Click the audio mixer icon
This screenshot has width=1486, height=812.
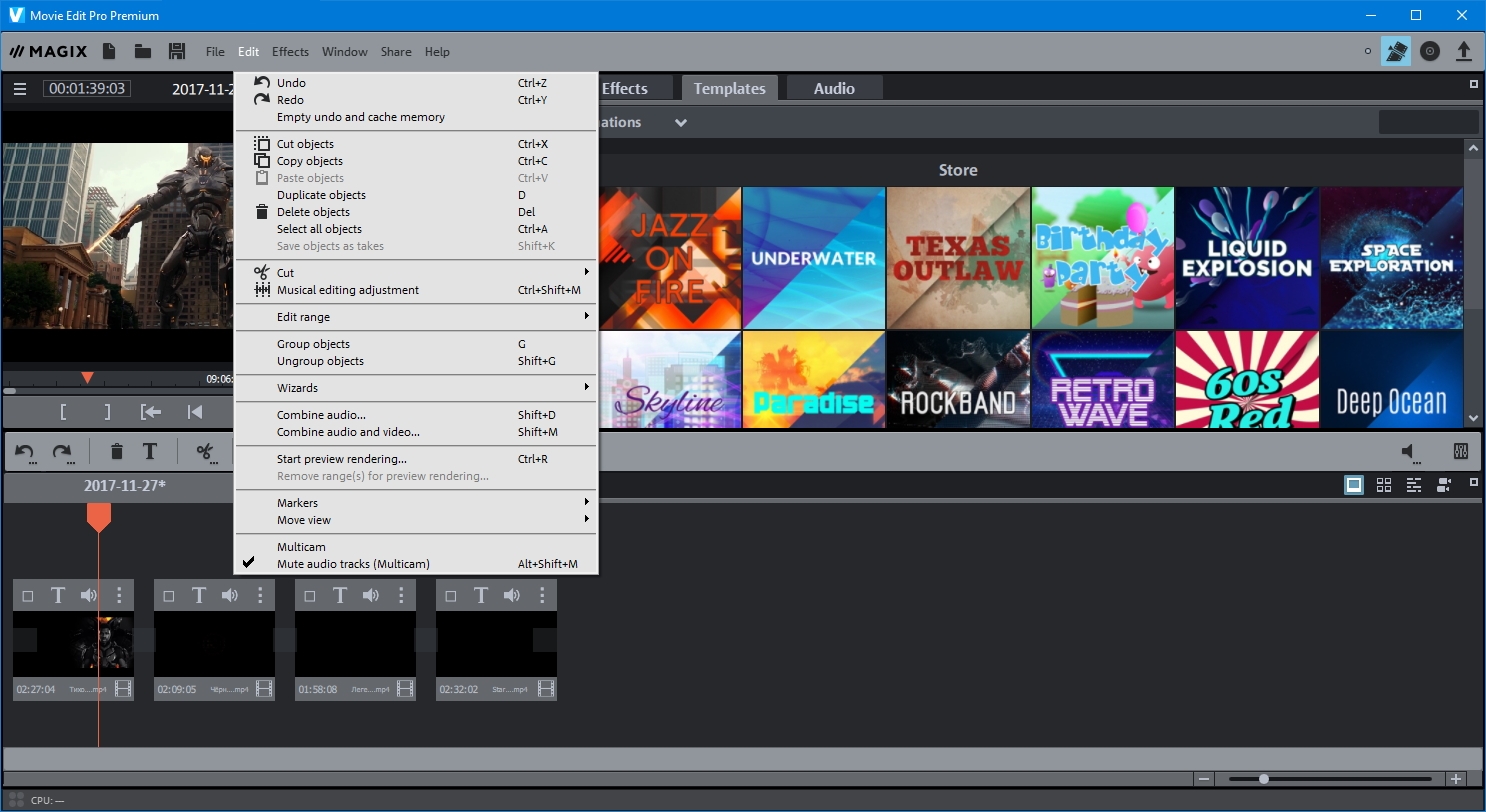point(1460,452)
